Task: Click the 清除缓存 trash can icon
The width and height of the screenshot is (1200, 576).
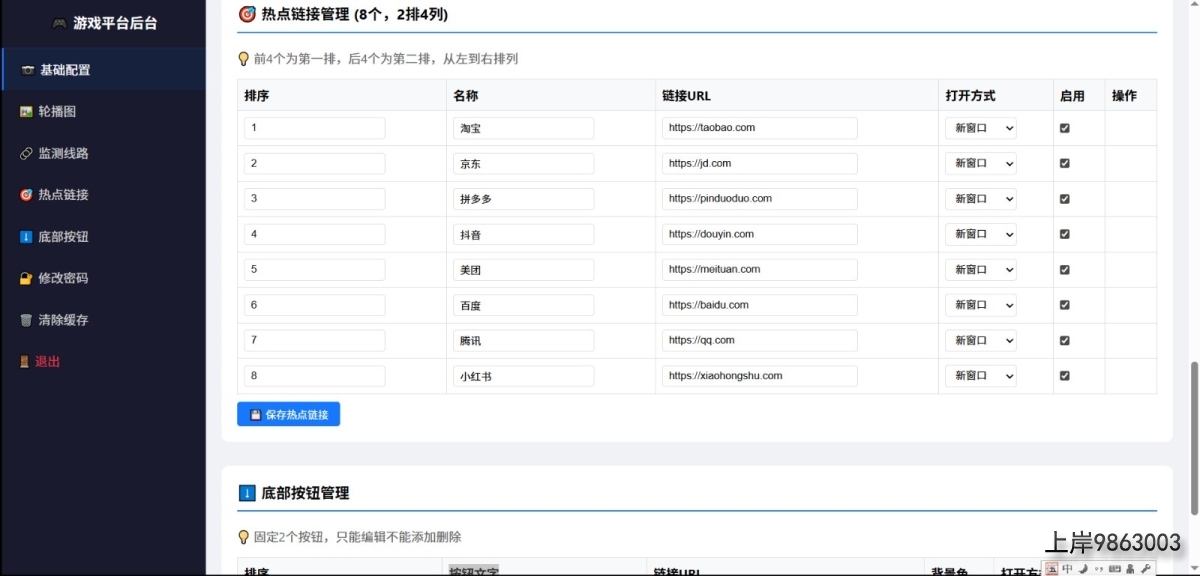Action: [x=26, y=320]
